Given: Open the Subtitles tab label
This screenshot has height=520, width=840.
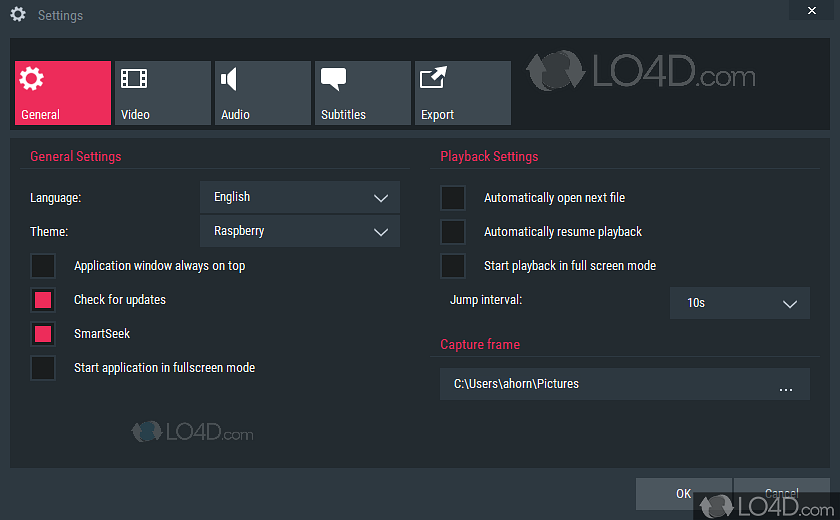Looking at the screenshot, I should pyautogui.click(x=343, y=115).
